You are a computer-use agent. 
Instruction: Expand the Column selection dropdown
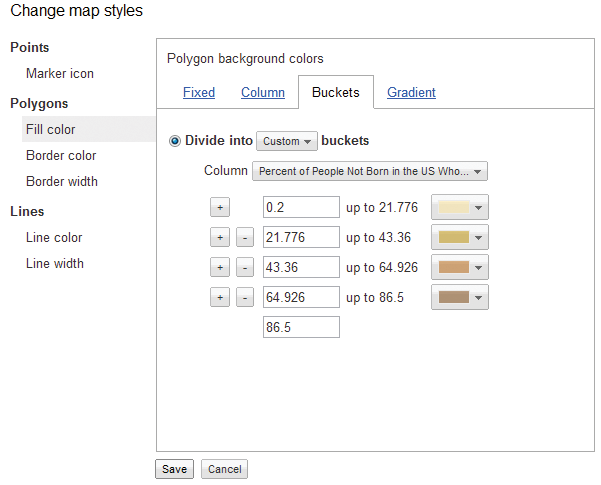point(370,171)
